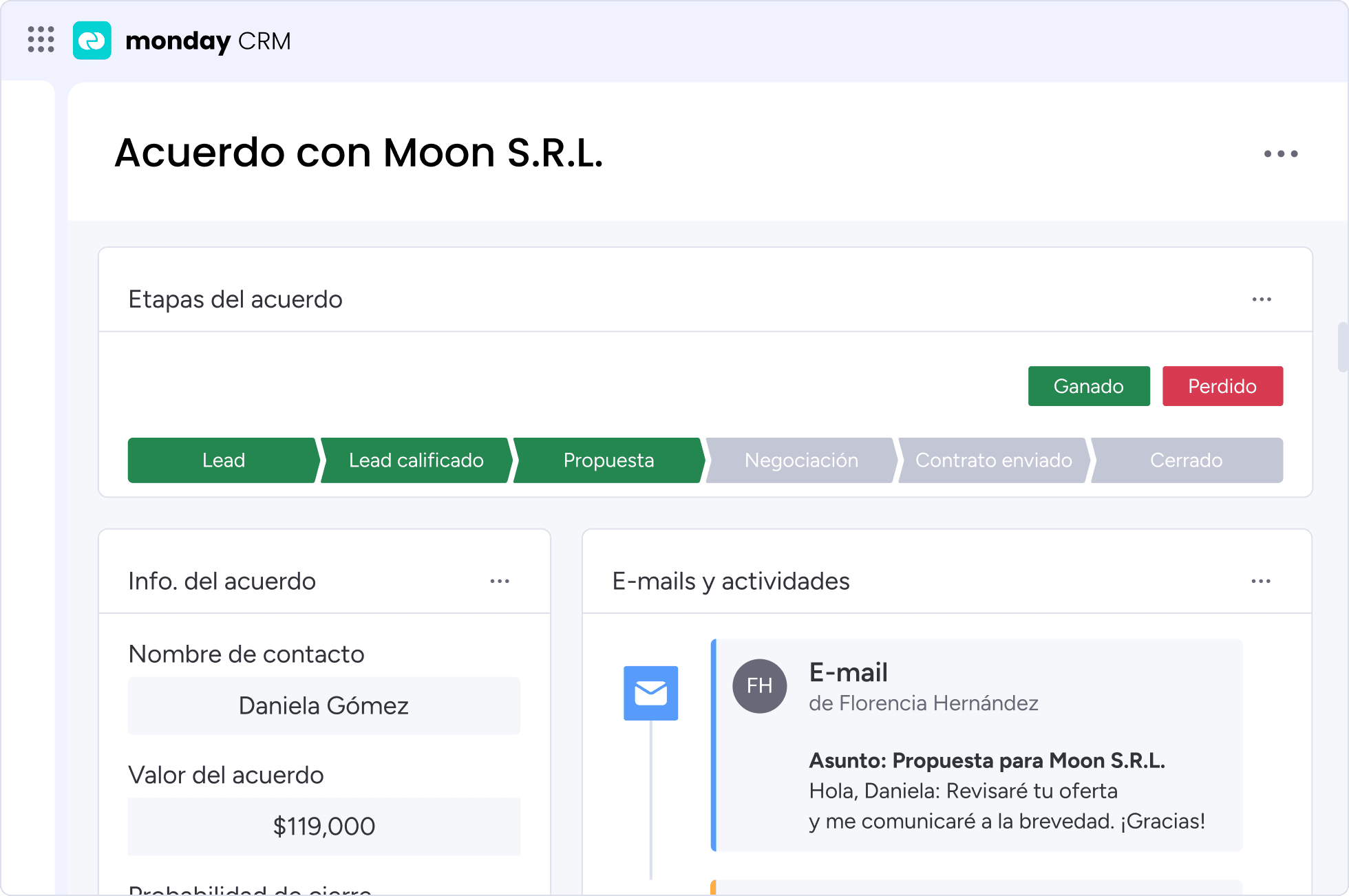The width and height of the screenshot is (1349, 896).
Task: Open E-mails y actividades widget options menu
Action: tap(1260, 582)
